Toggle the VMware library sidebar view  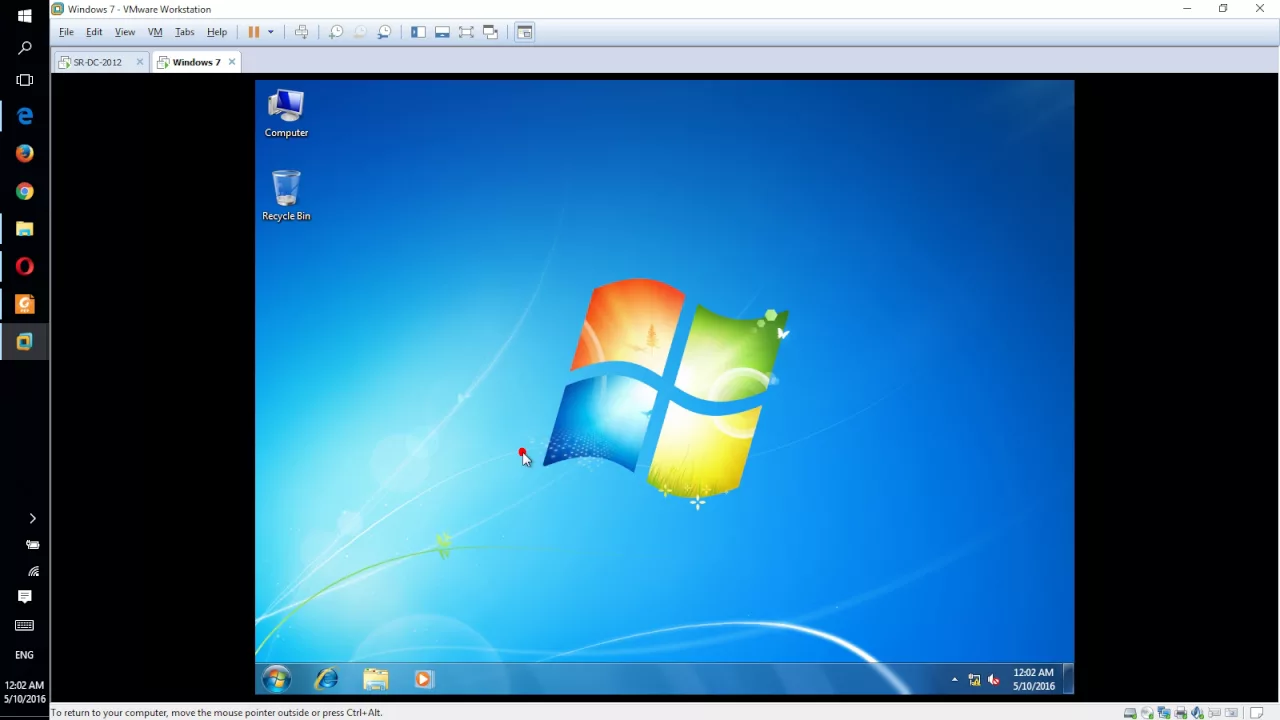418,32
